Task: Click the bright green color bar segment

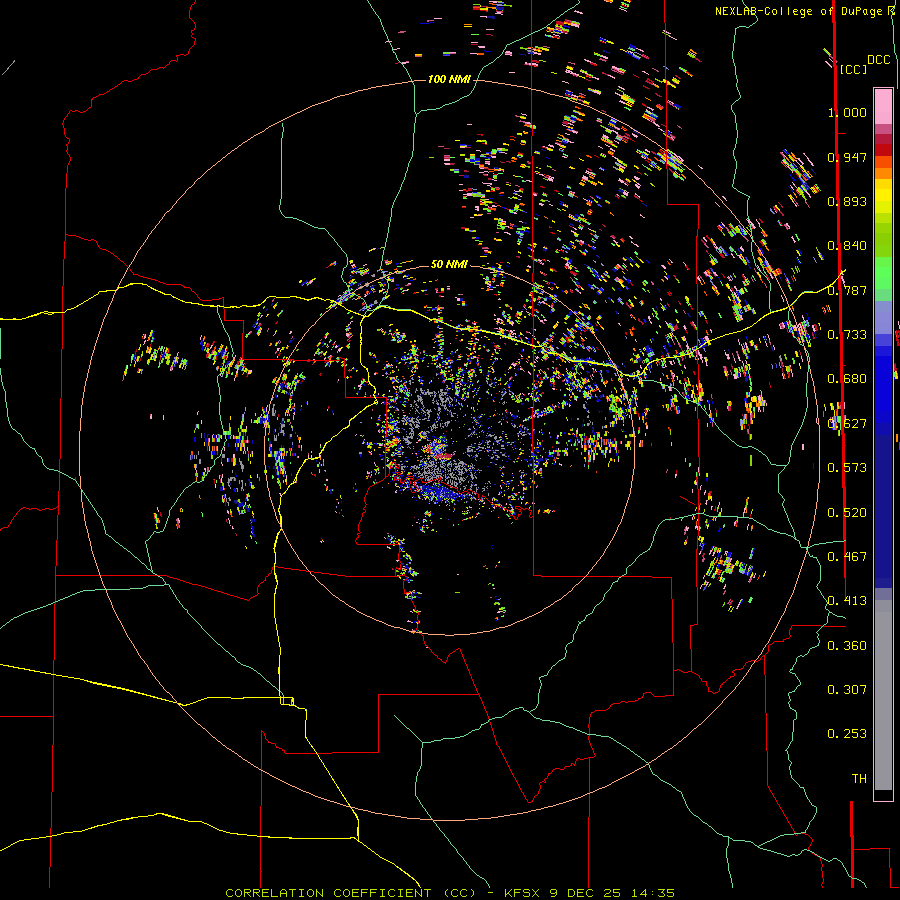Action: pos(883,273)
